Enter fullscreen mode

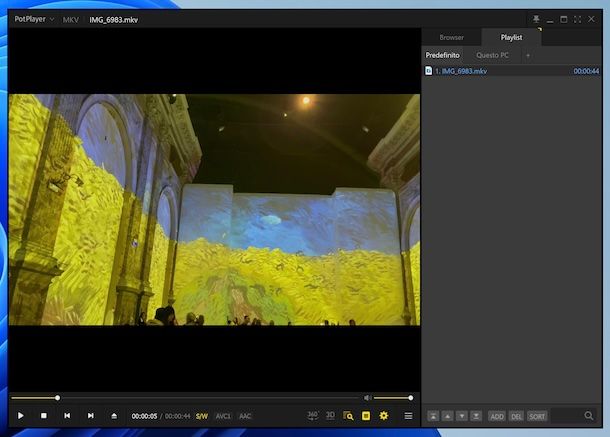[577, 19]
